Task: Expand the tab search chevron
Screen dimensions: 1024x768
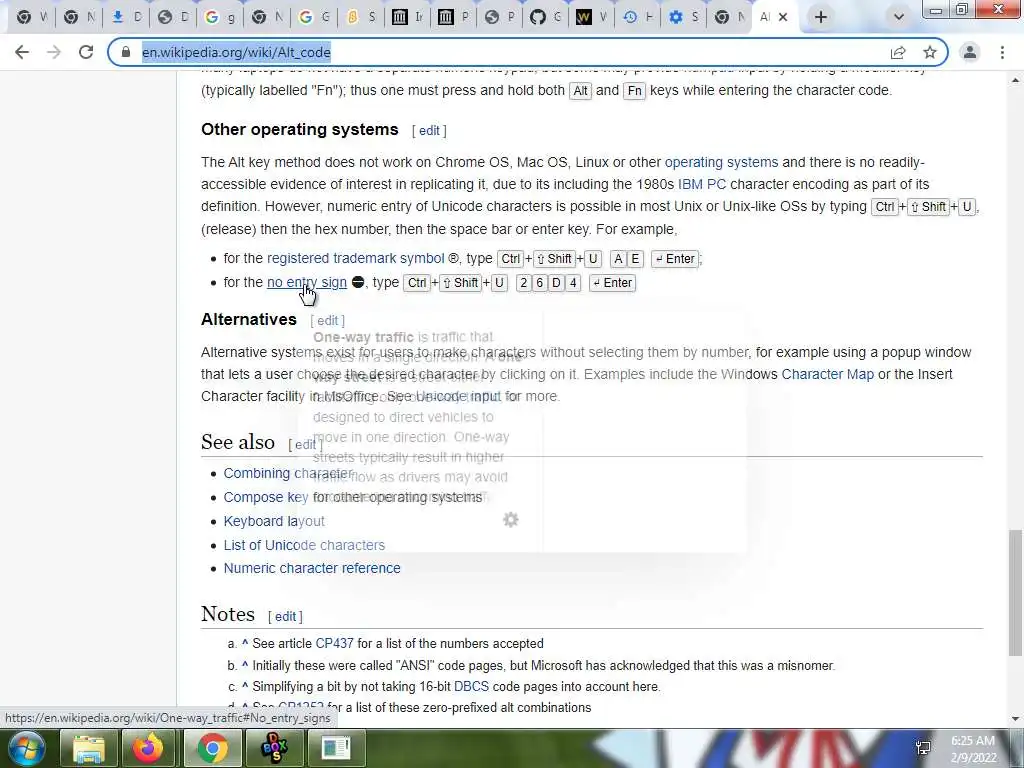Action: point(899,17)
